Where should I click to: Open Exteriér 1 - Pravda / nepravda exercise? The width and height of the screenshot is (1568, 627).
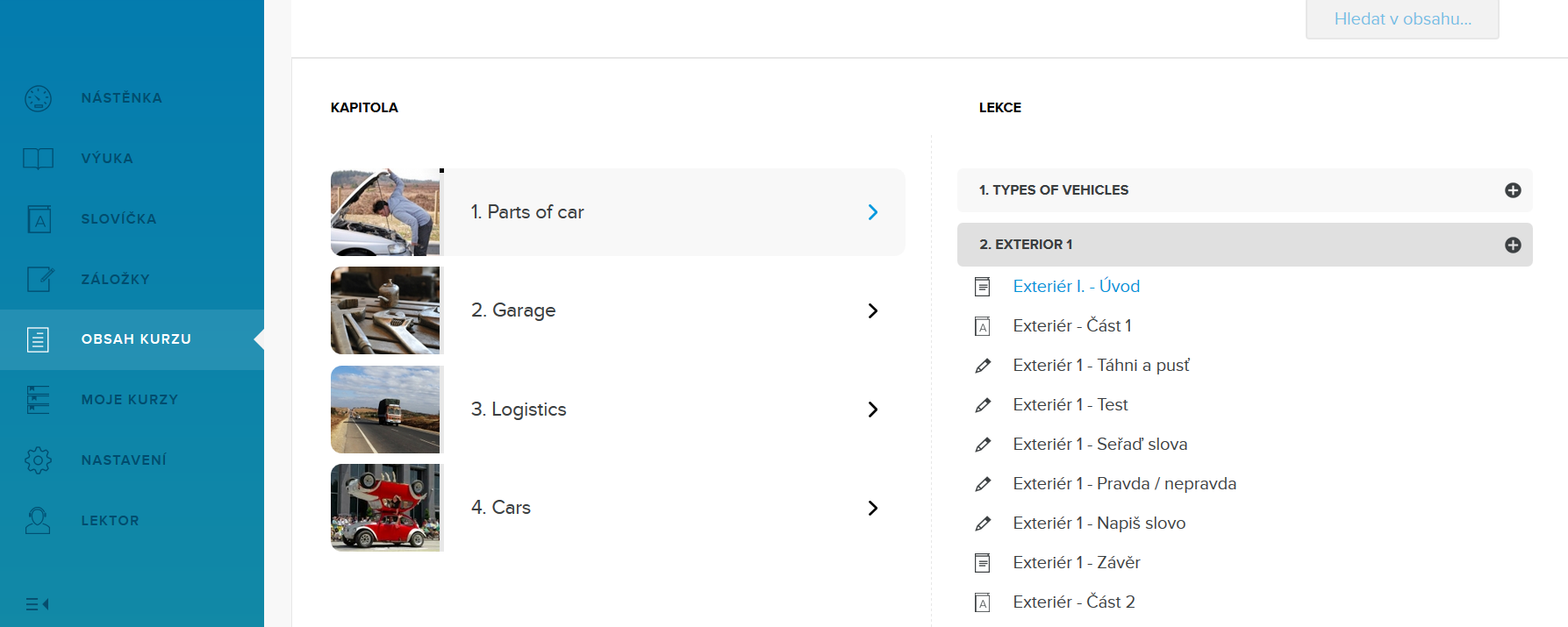pos(1124,484)
